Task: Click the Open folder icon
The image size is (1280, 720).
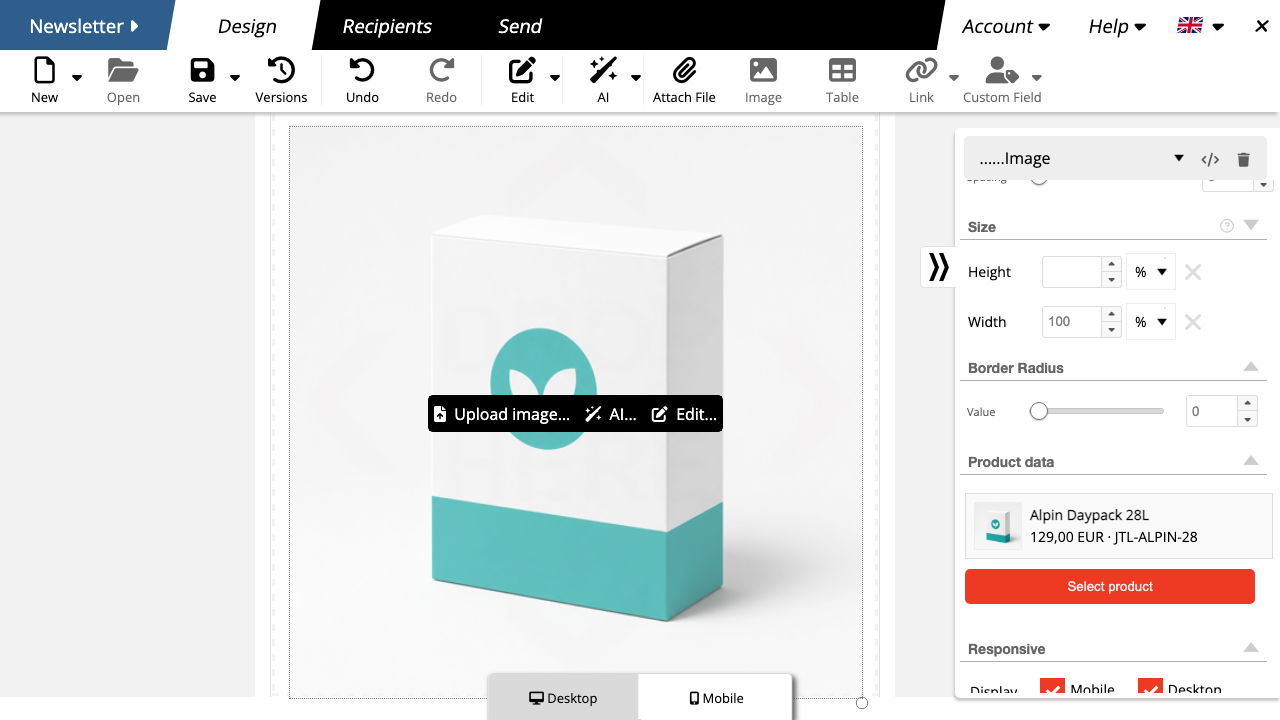Action: click(x=123, y=70)
